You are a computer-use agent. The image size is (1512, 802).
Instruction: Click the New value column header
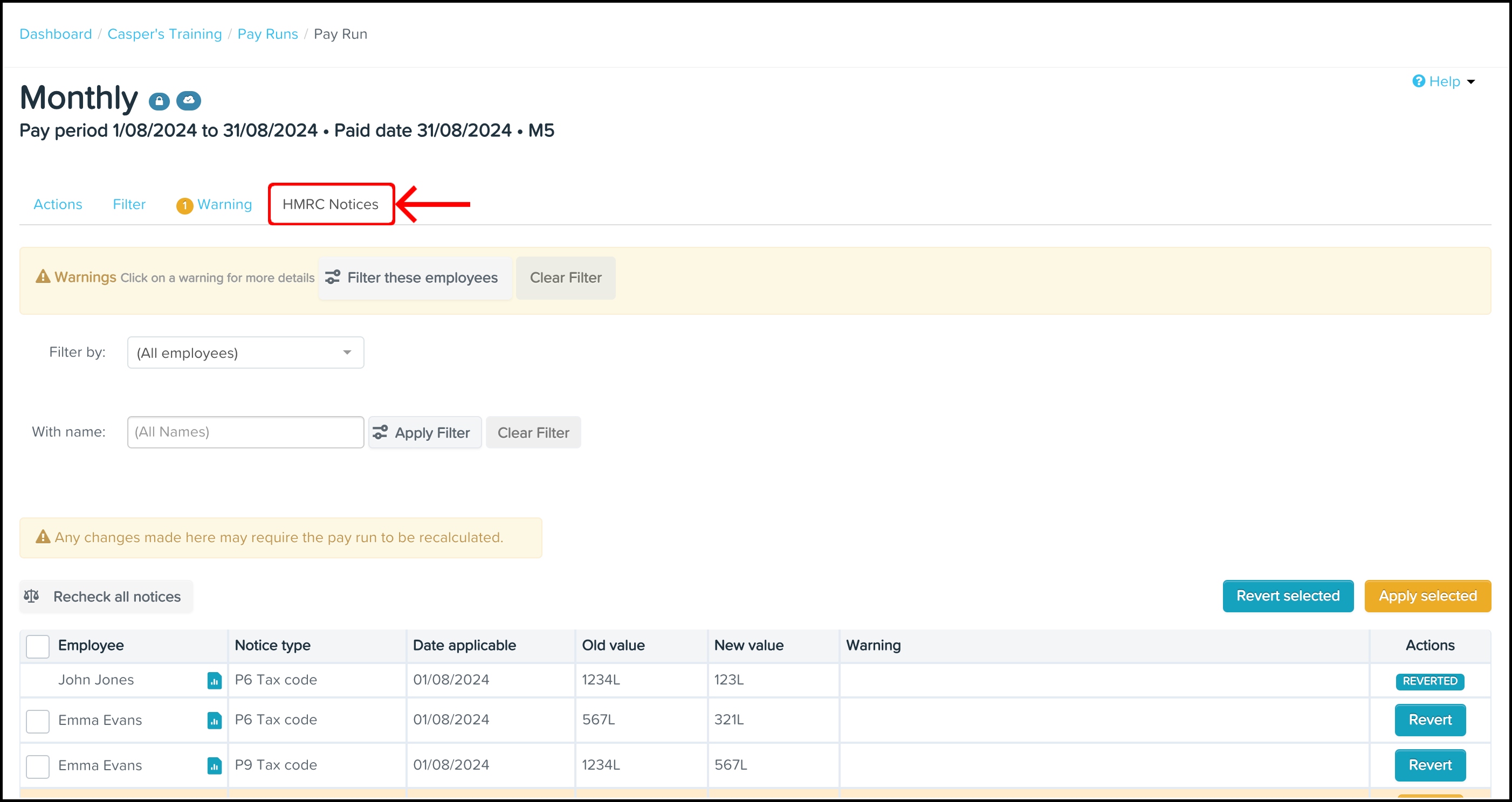pyautogui.click(x=748, y=645)
